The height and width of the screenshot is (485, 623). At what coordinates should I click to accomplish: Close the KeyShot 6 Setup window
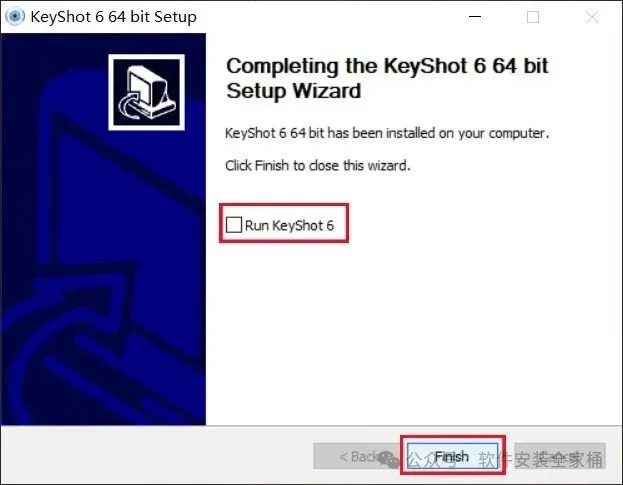click(592, 17)
